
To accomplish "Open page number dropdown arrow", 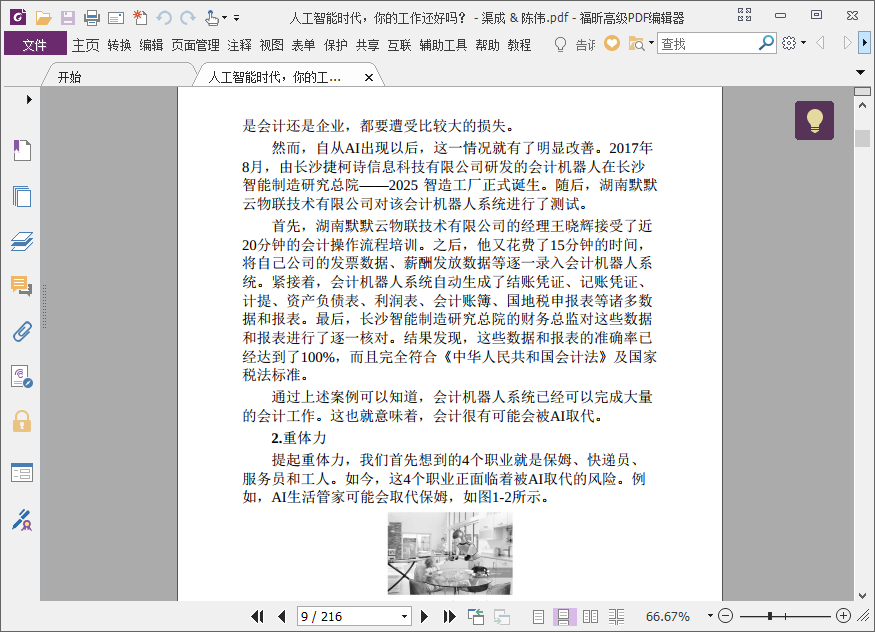I will tap(405, 617).
